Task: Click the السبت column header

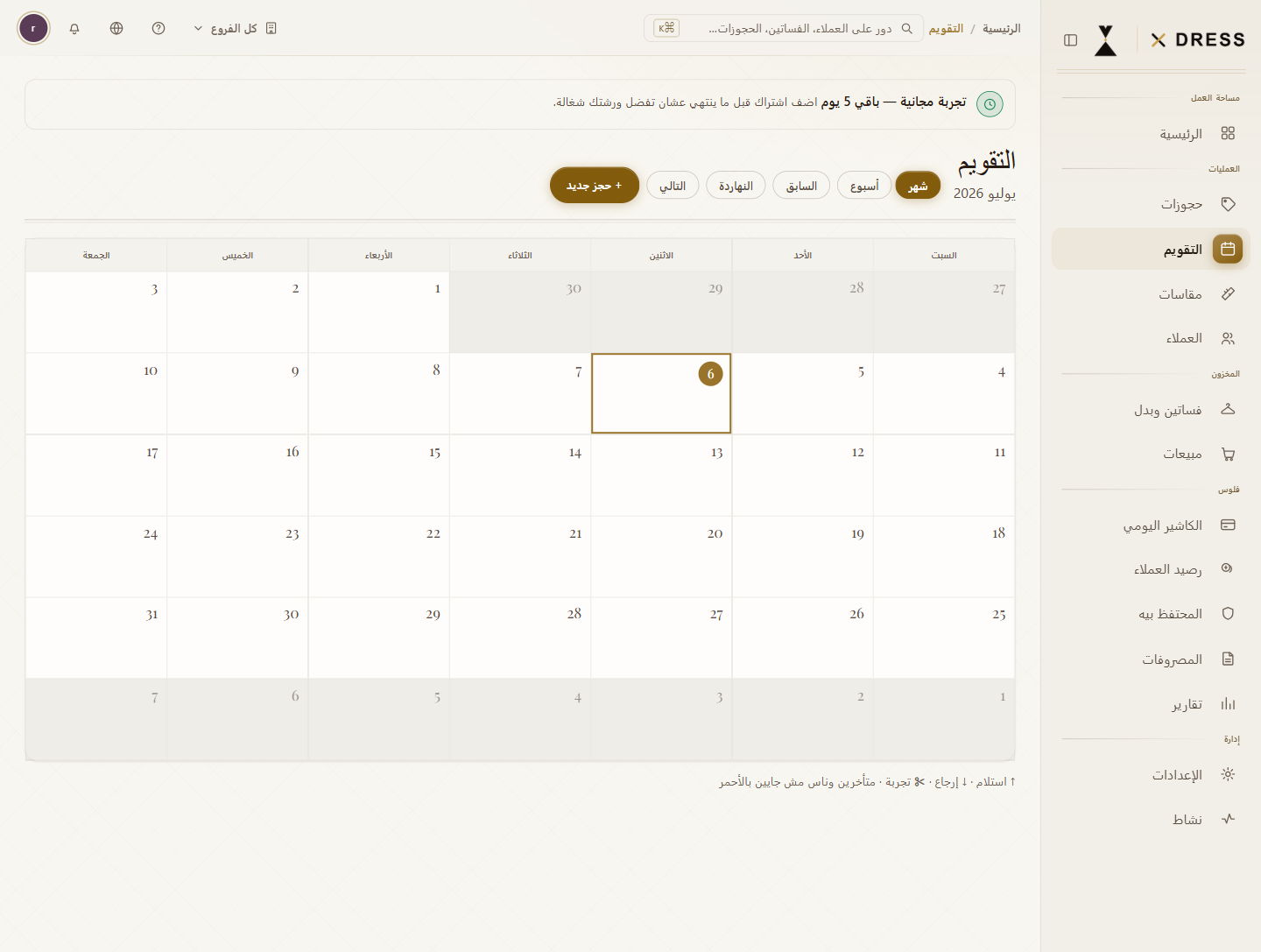Action: [944, 256]
